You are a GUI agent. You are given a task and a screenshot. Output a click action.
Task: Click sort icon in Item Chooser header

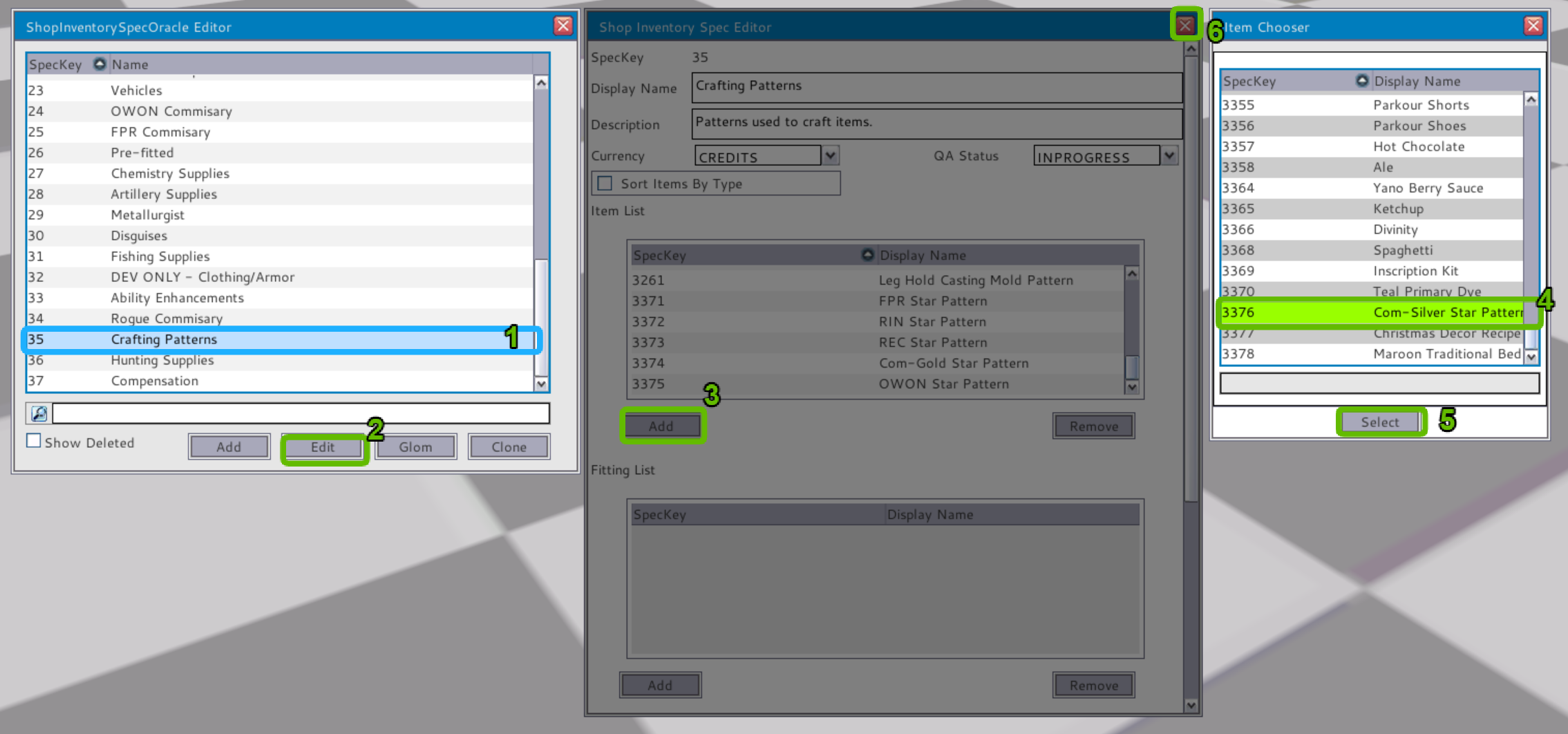(x=1361, y=81)
